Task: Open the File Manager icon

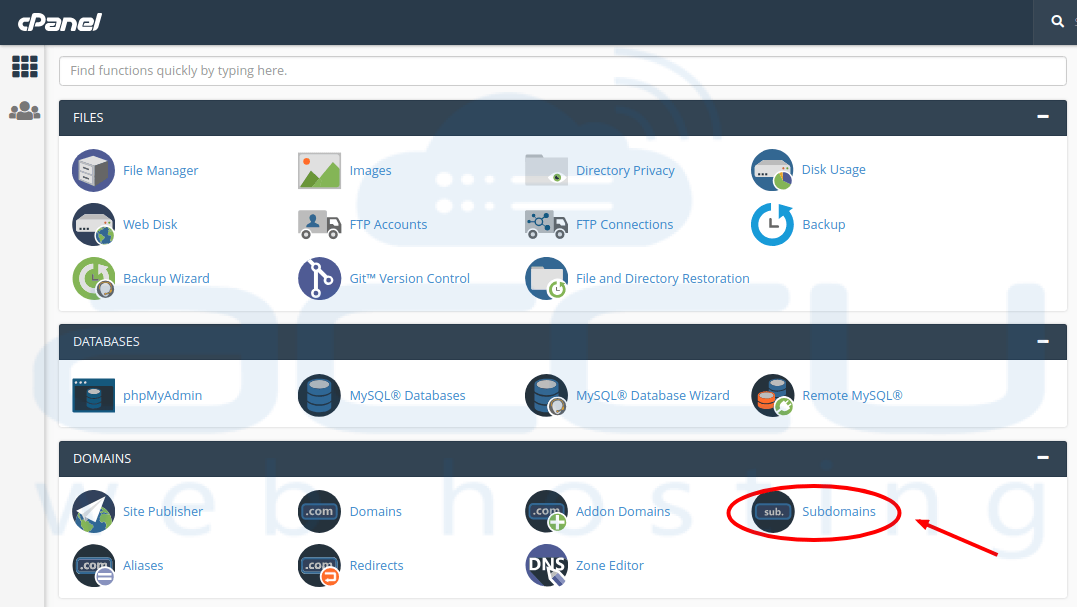Action: [93, 170]
